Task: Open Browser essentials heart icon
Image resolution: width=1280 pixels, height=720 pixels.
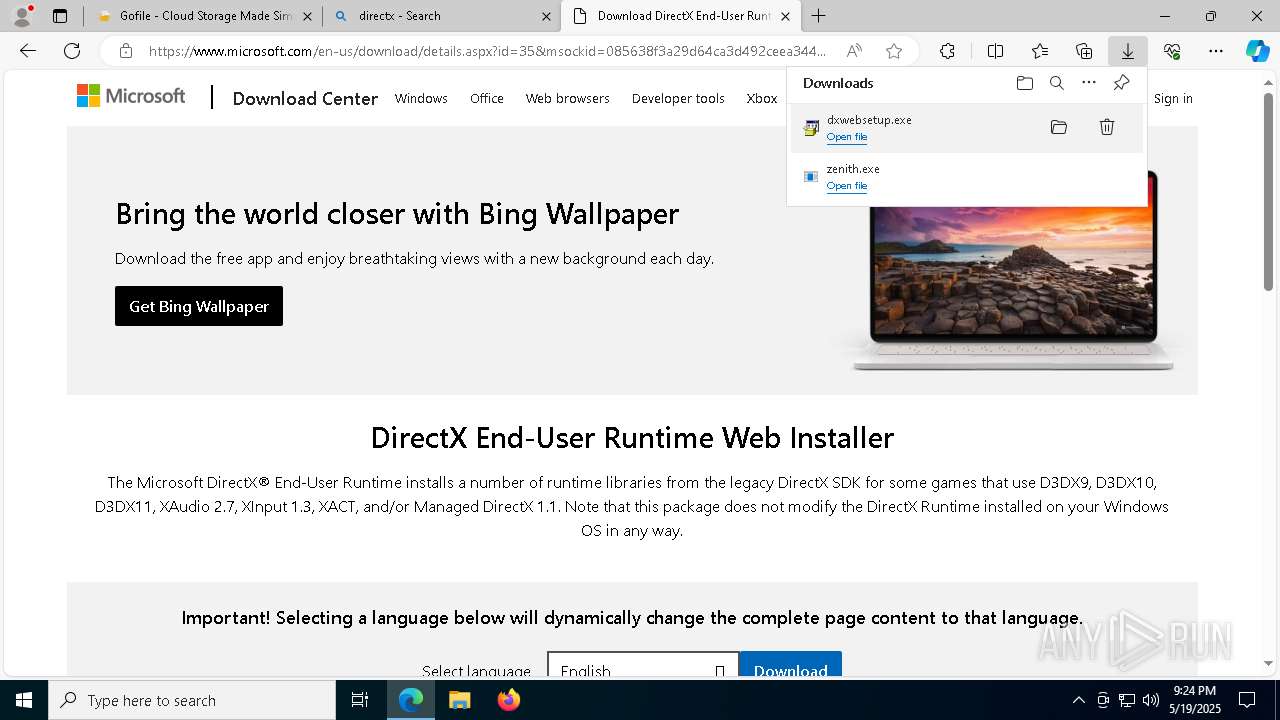Action: 1172,51
